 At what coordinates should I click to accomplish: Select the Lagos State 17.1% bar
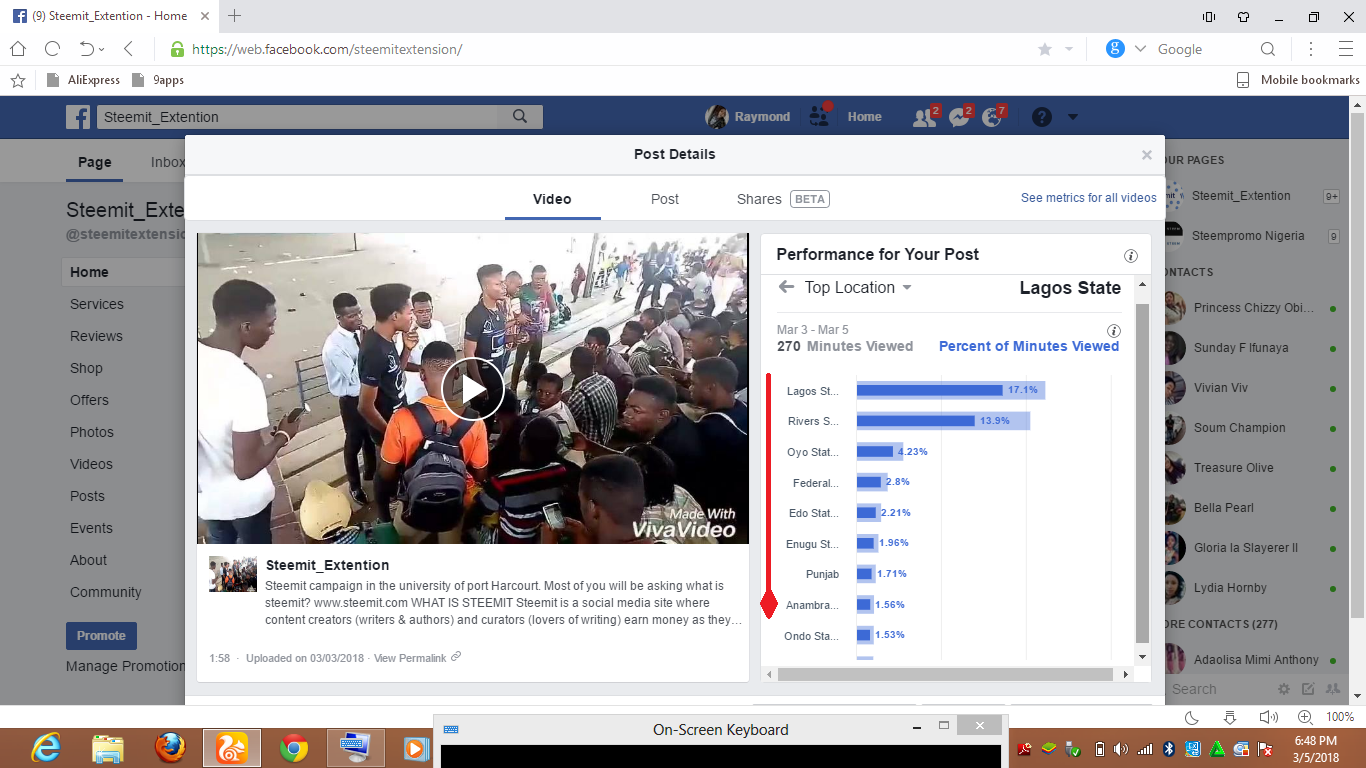[x=951, y=390]
